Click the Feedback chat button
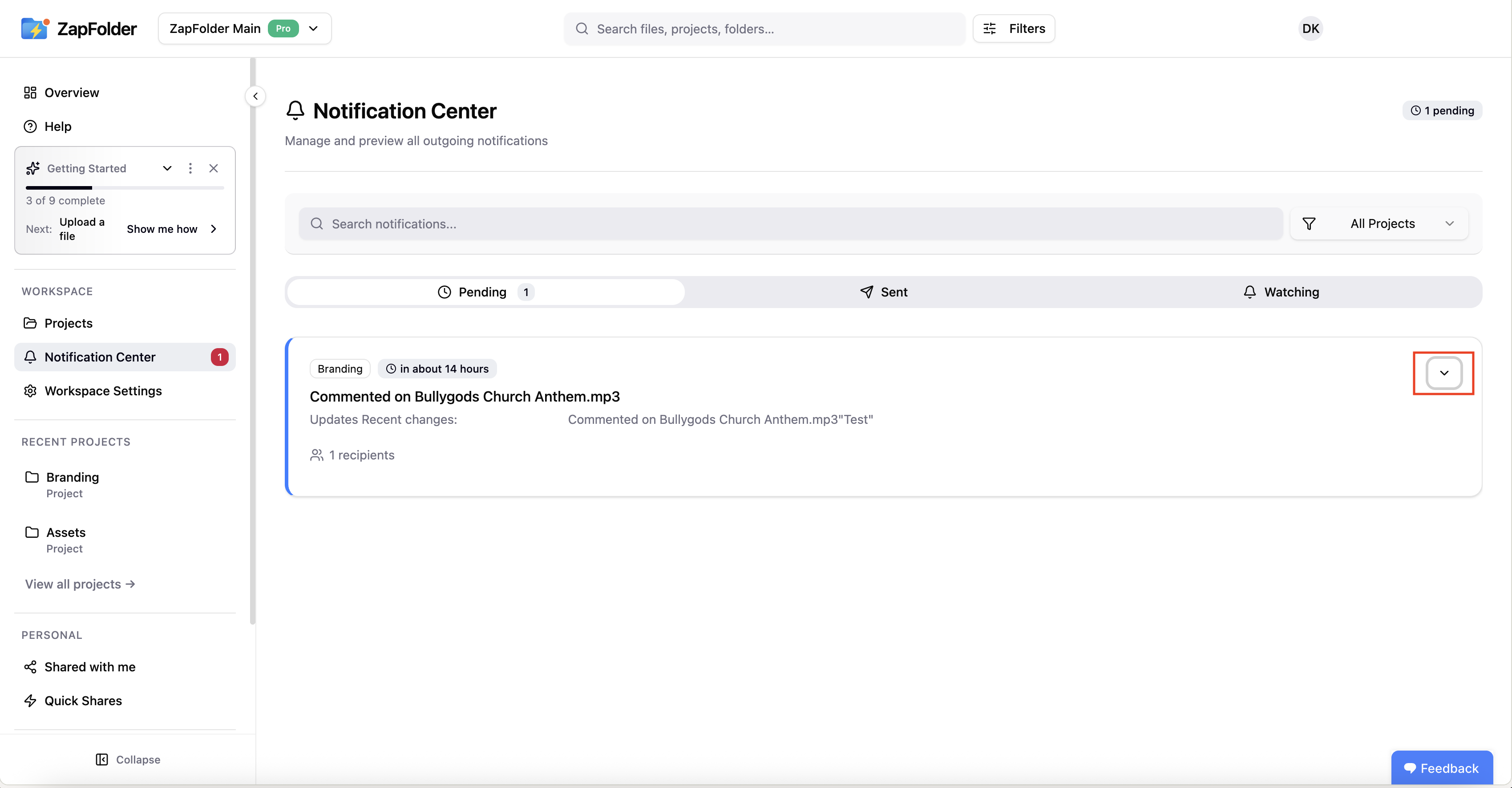The width and height of the screenshot is (1512, 788). (x=1442, y=768)
